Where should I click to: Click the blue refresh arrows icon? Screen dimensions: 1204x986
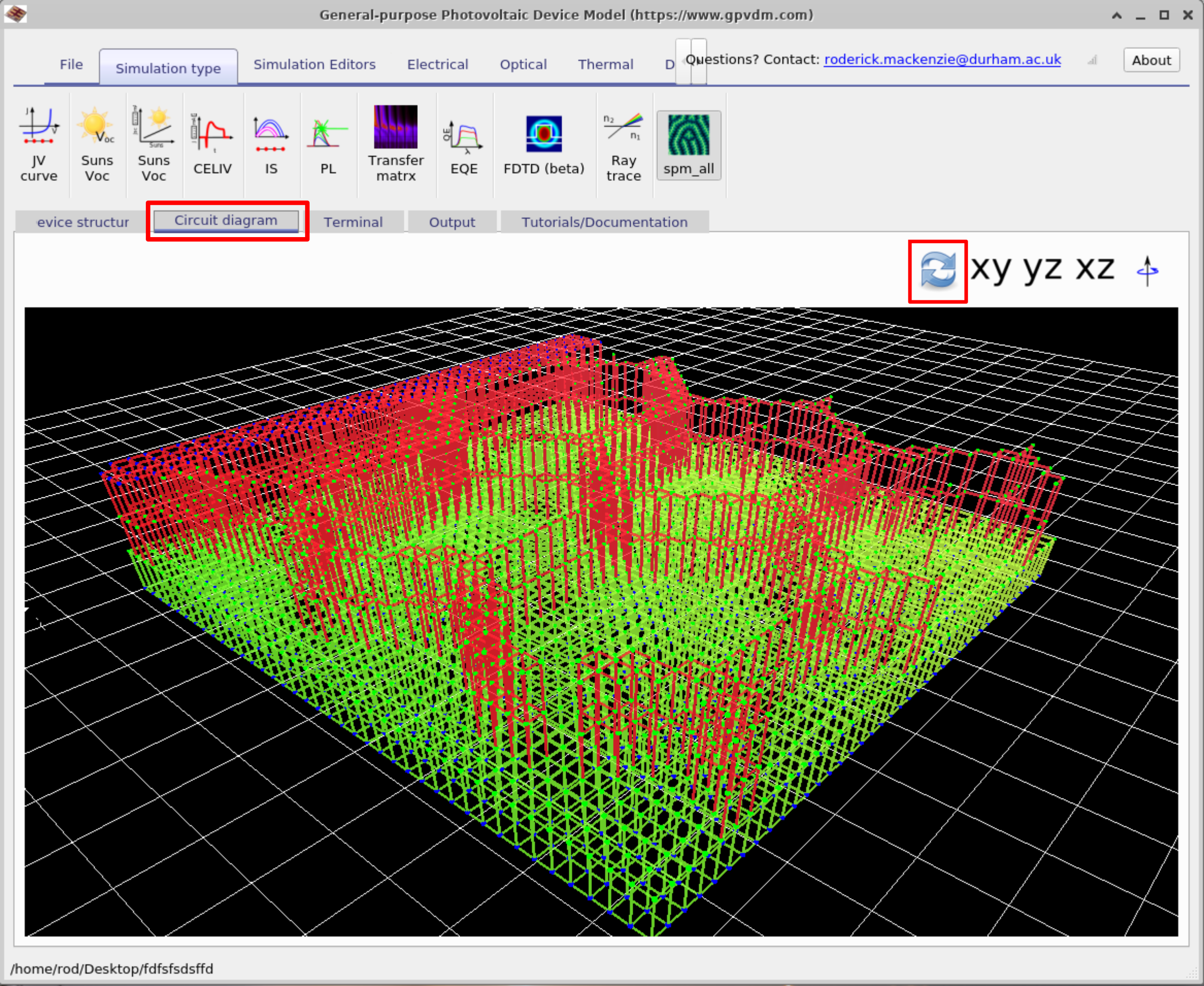click(937, 271)
